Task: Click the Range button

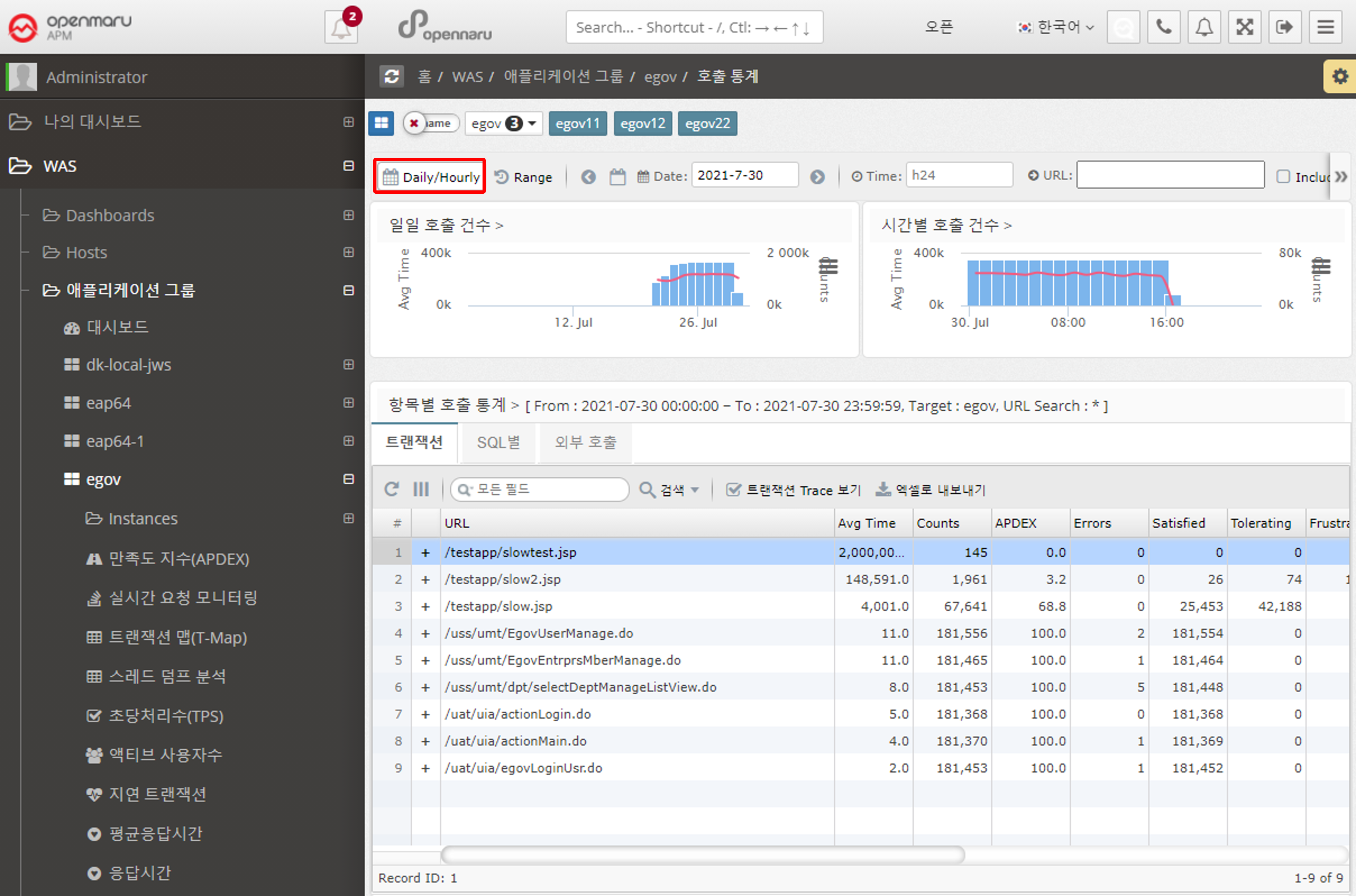Action: pos(523,177)
